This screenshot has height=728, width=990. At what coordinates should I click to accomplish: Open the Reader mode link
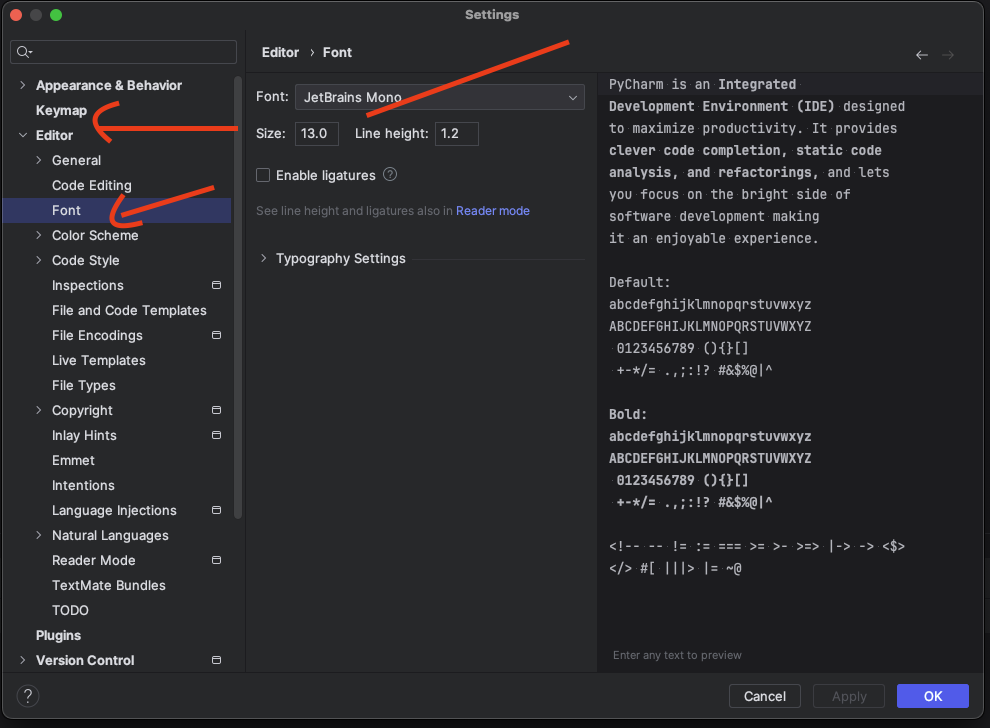pyautogui.click(x=493, y=211)
